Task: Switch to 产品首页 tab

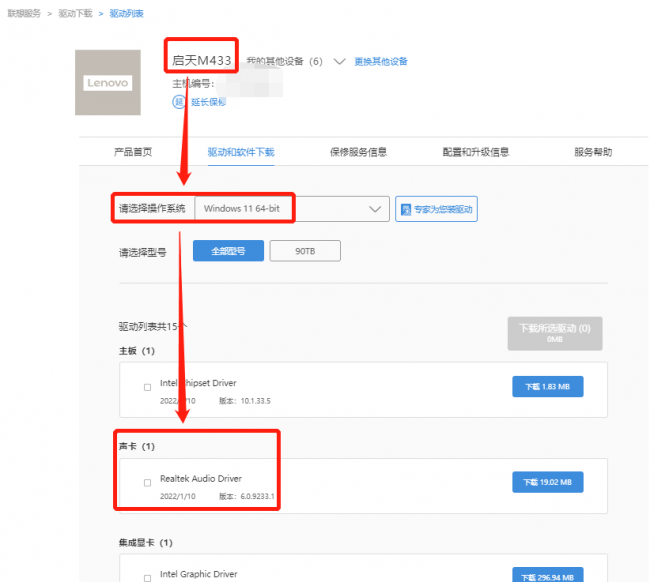Action: click(133, 152)
